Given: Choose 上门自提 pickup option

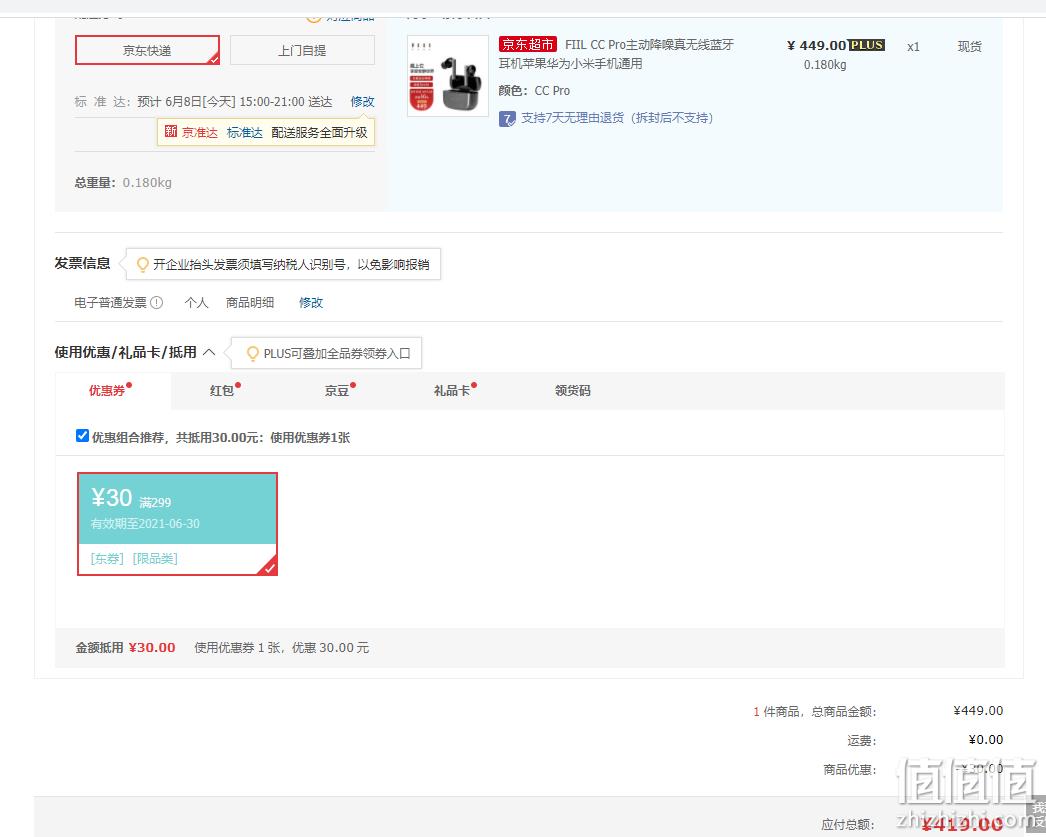Looking at the screenshot, I should (302, 50).
